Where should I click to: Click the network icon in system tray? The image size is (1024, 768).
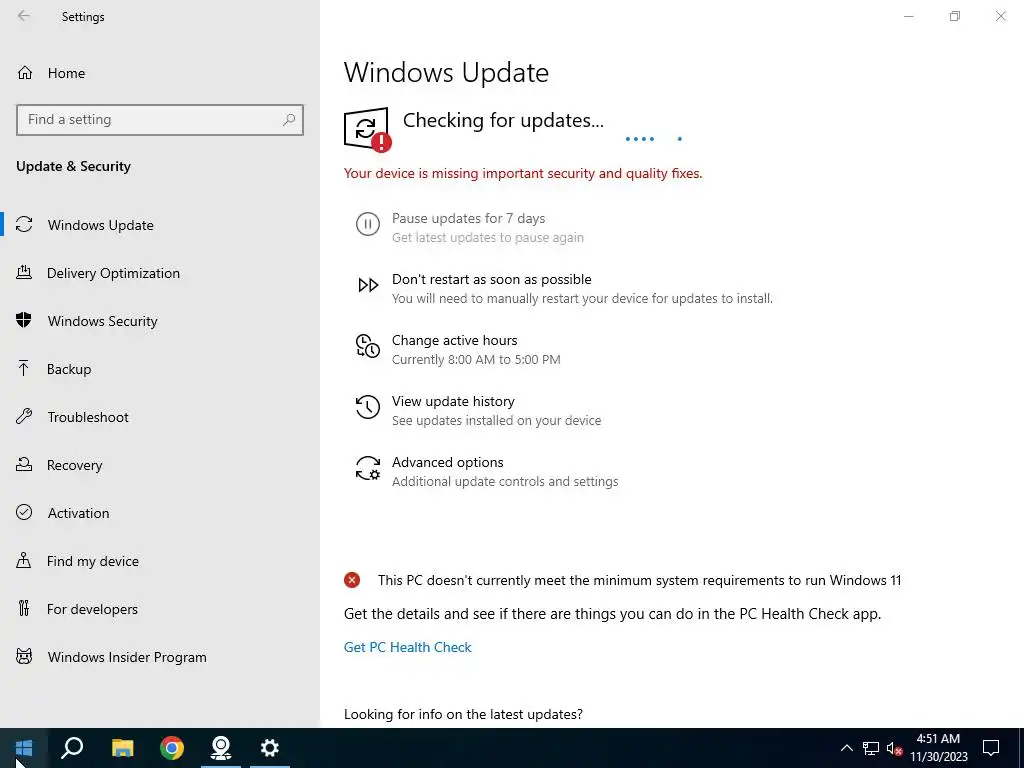(x=871, y=748)
